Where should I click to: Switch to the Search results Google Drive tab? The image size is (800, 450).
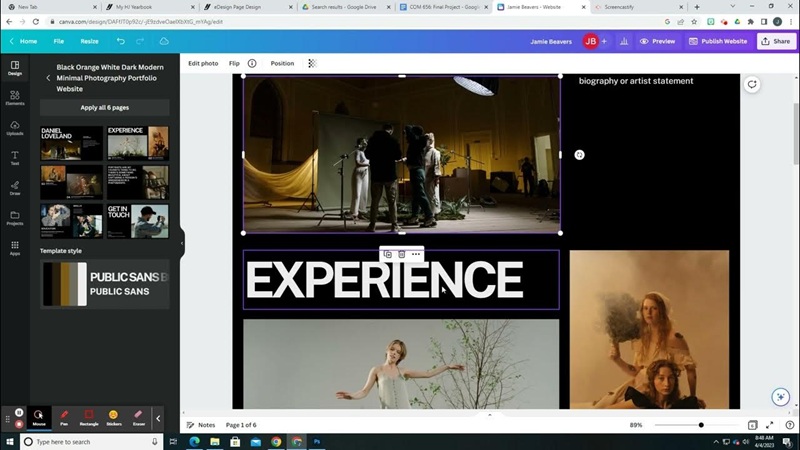pos(345,7)
